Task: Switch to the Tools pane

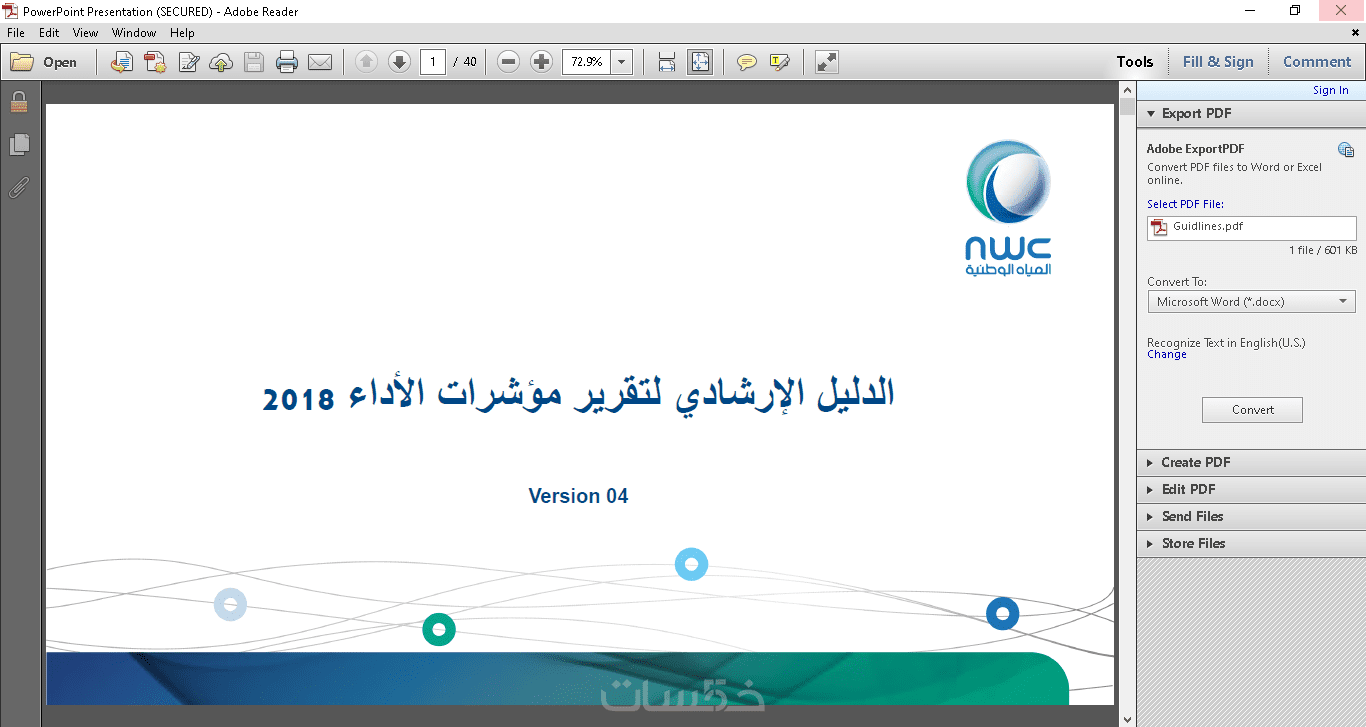Action: tap(1135, 62)
